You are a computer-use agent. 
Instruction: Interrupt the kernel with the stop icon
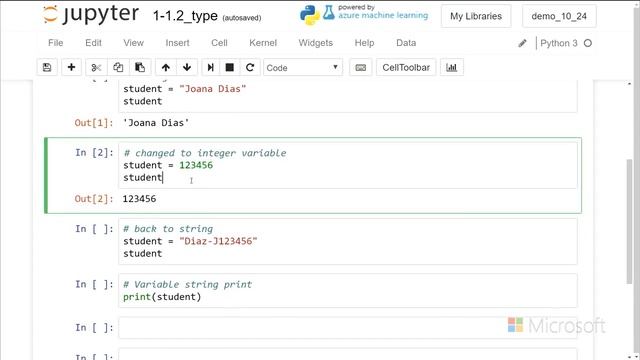(230, 67)
